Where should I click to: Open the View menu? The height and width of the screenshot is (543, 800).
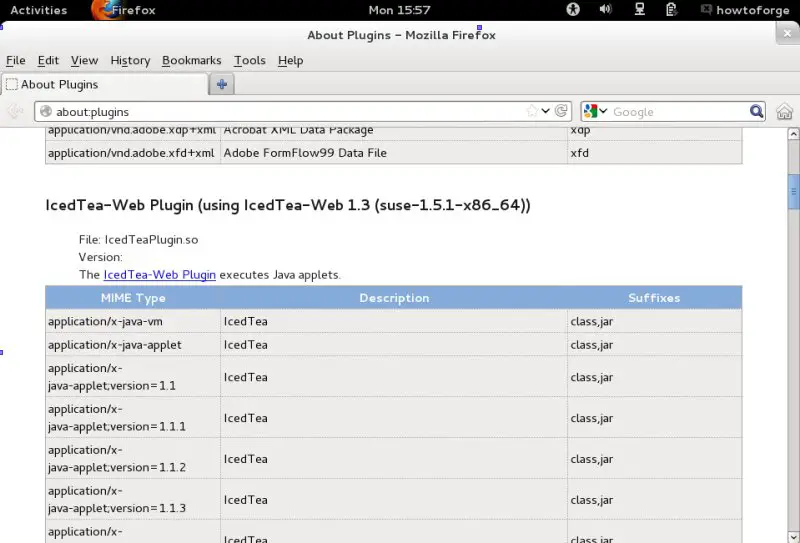[84, 60]
